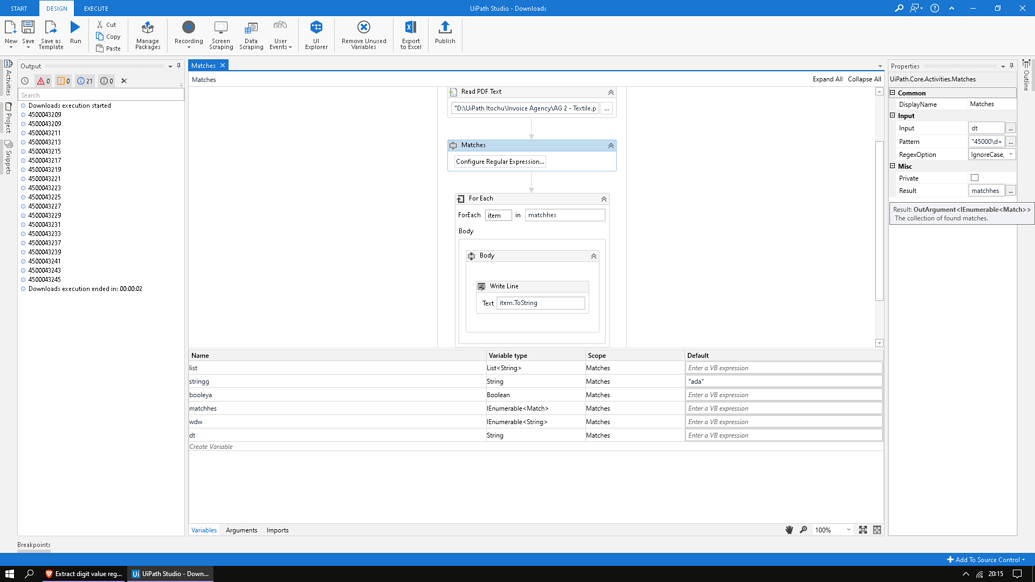The image size is (1035, 582).
Task: Publish the current project
Action: coord(445,32)
